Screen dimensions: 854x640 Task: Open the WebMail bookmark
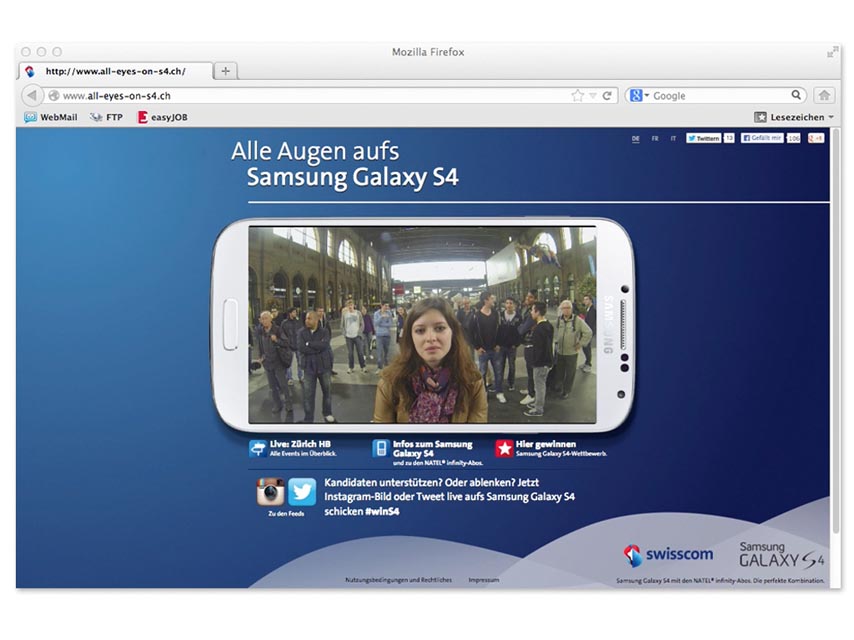(x=51, y=117)
